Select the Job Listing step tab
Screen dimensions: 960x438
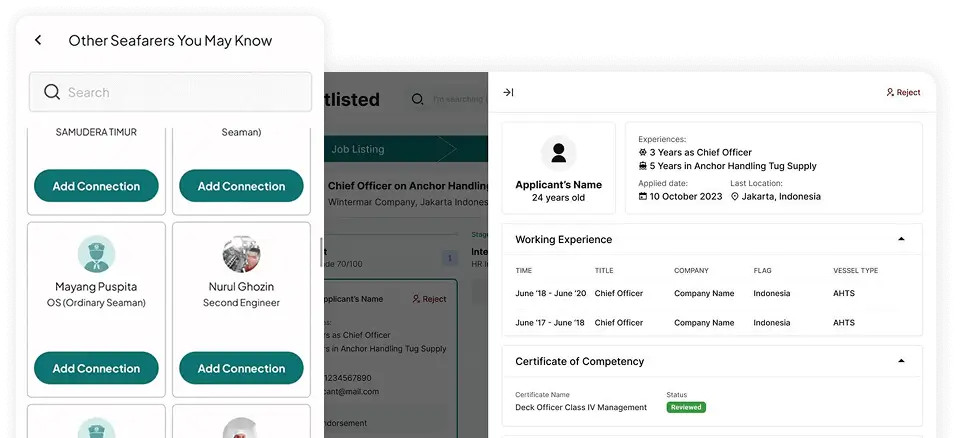(358, 149)
